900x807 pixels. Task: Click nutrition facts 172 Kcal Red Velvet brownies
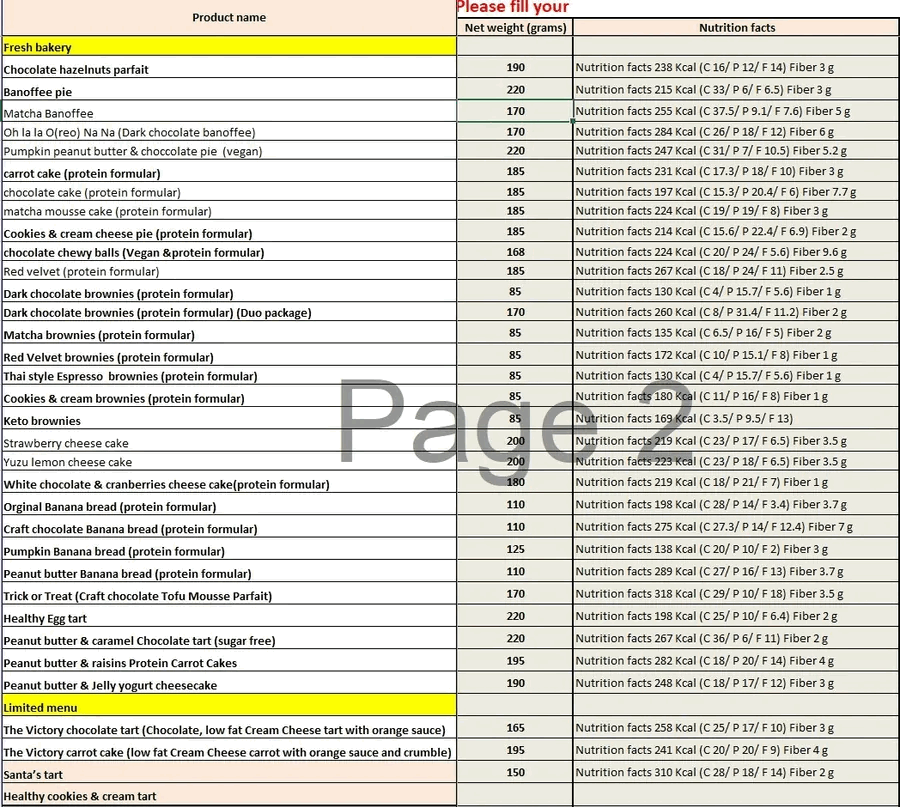coord(736,355)
